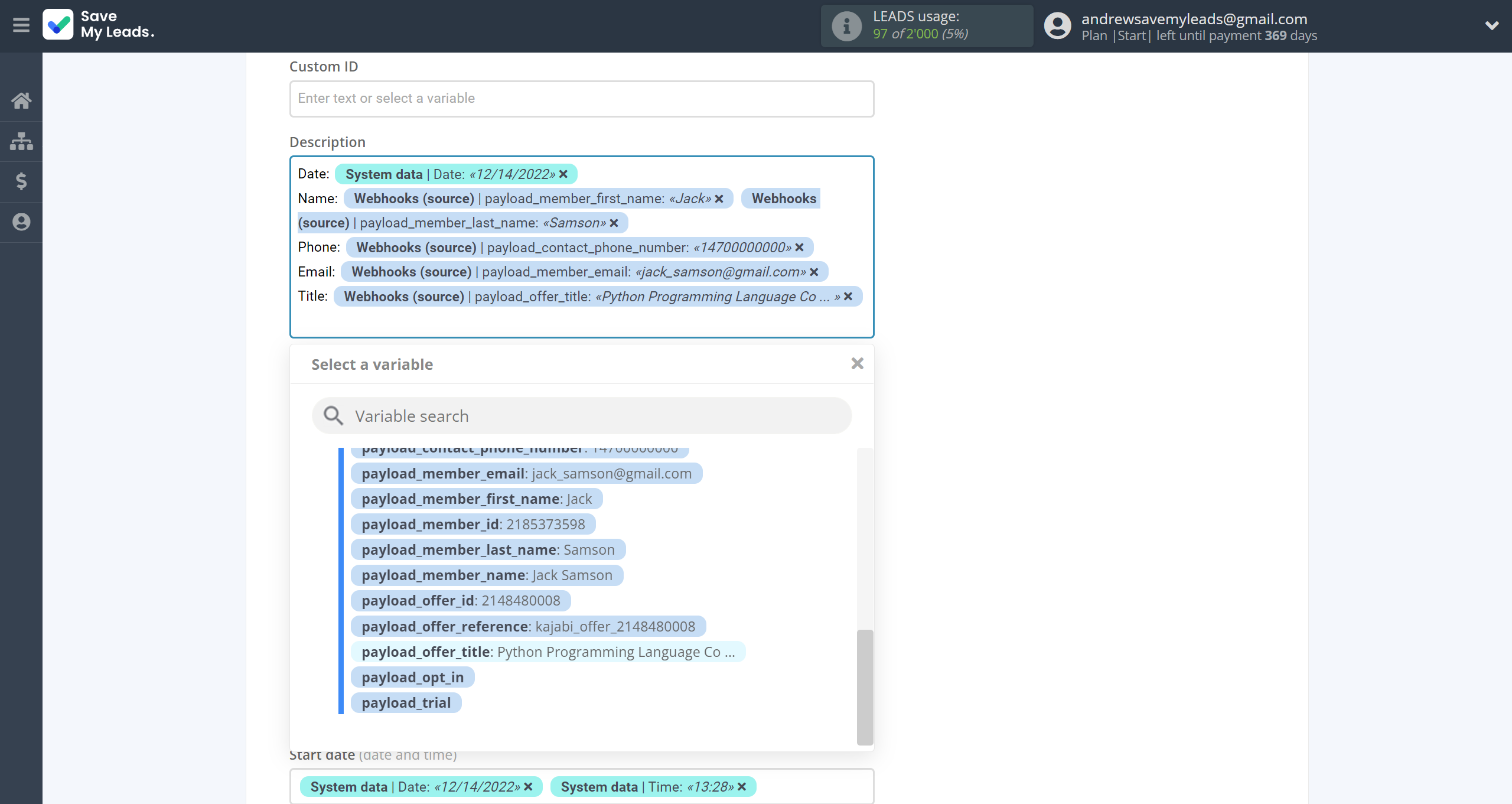Remove the payload_member_last_name tag

614,223
